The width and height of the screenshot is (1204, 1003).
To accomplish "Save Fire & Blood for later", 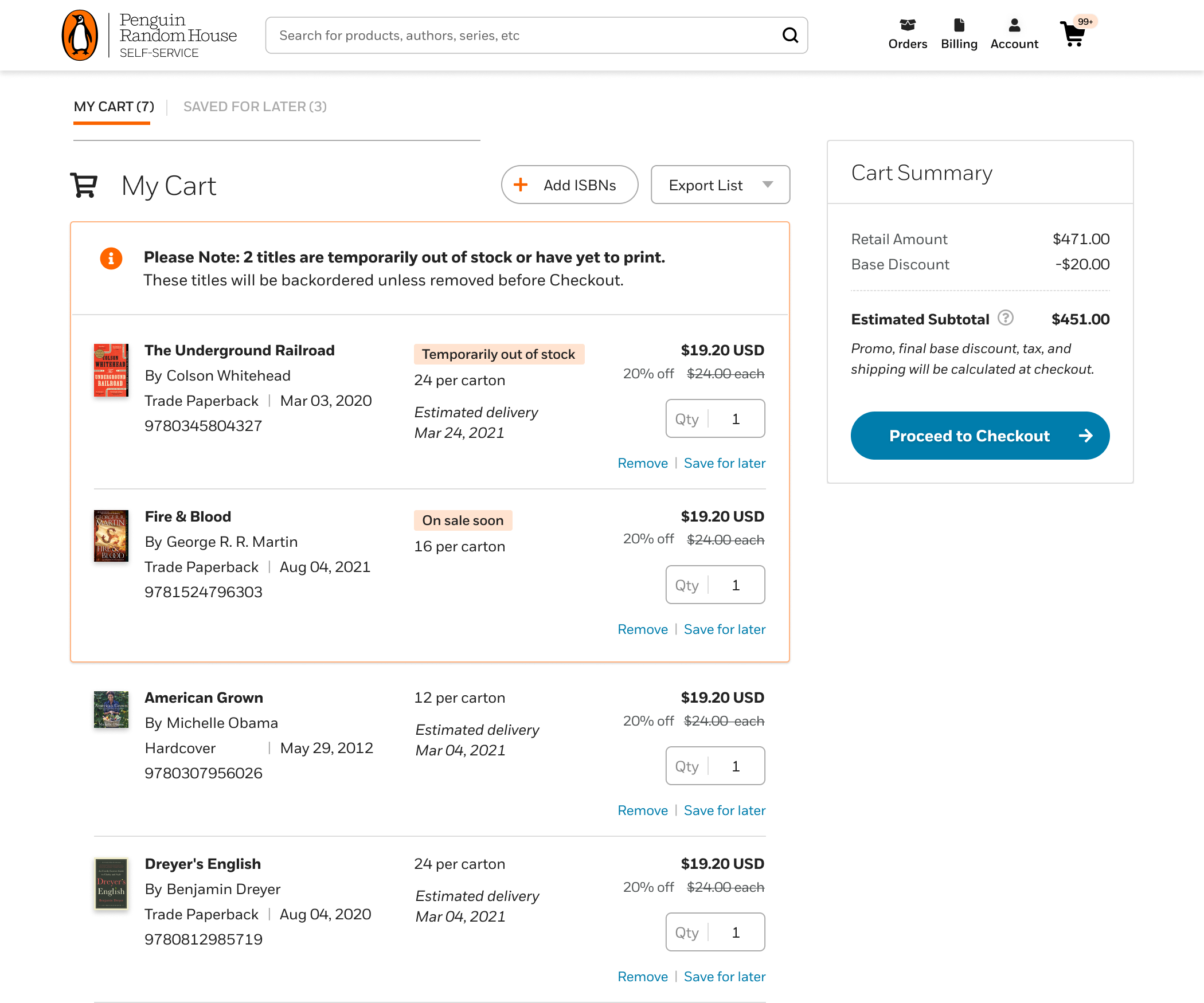I will click(x=725, y=629).
